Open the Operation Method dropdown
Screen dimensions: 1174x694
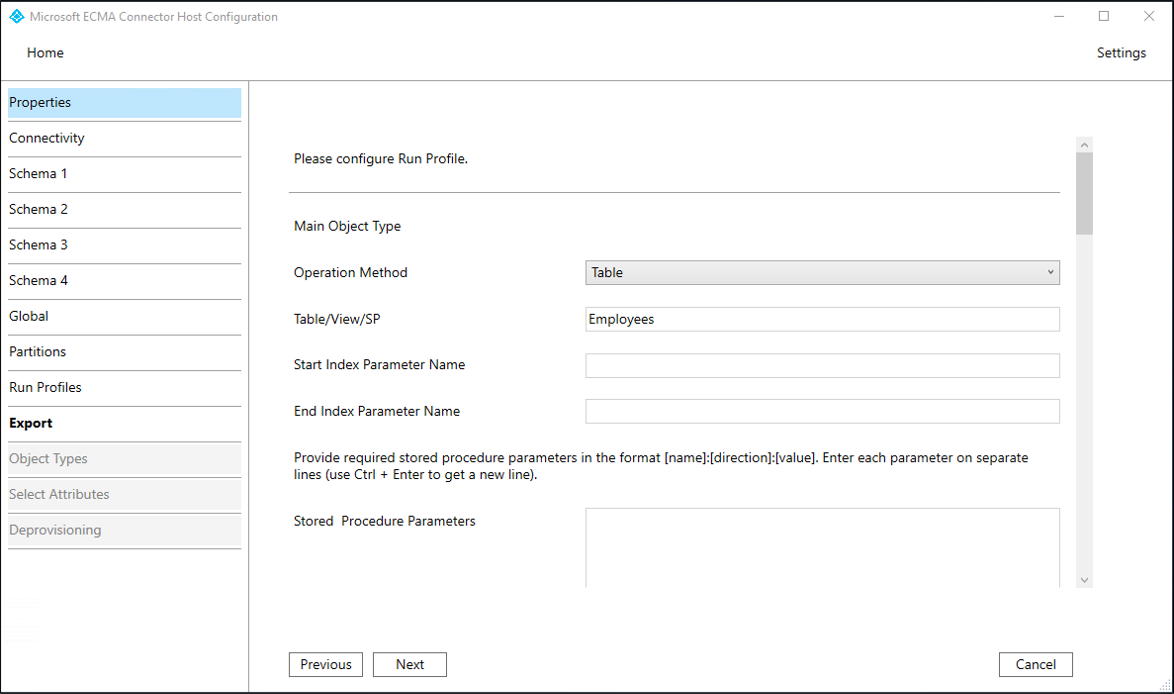[x=822, y=272]
